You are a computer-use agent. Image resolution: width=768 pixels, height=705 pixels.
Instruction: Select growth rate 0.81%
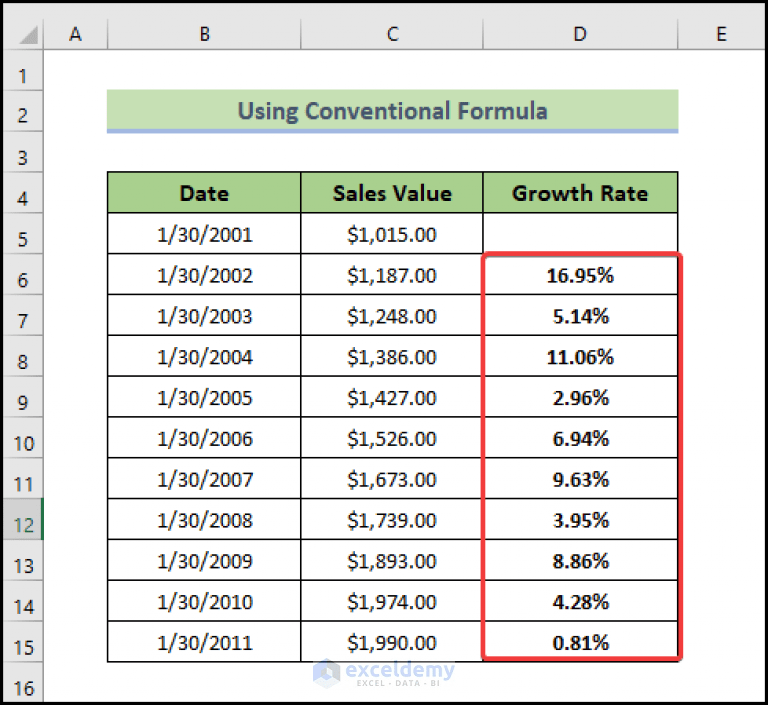[x=580, y=642]
